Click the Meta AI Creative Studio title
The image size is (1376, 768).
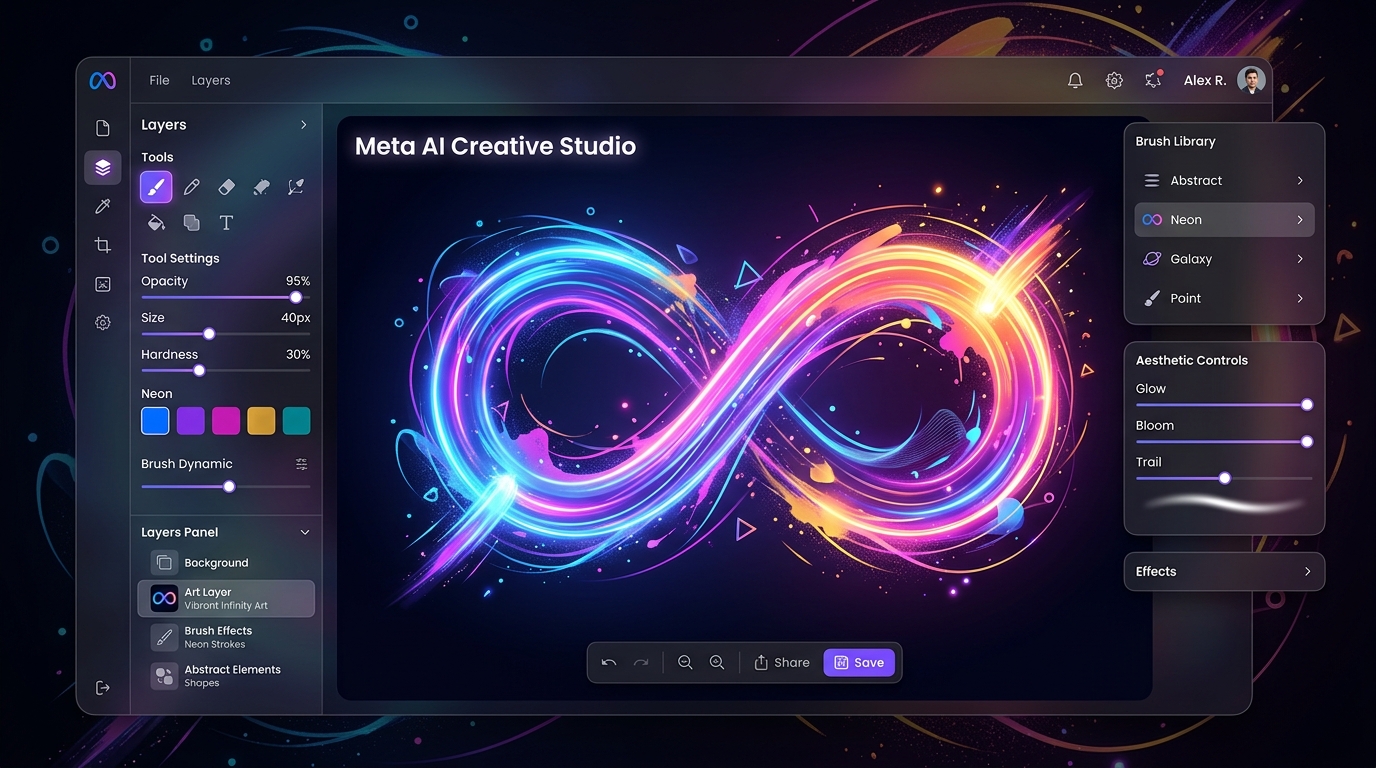(495, 146)
